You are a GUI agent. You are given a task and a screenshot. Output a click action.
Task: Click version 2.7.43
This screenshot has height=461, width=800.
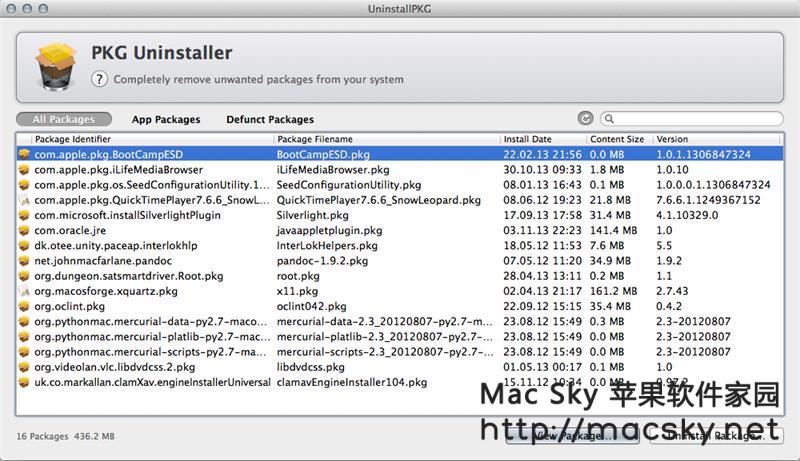[x=672, y=291]
